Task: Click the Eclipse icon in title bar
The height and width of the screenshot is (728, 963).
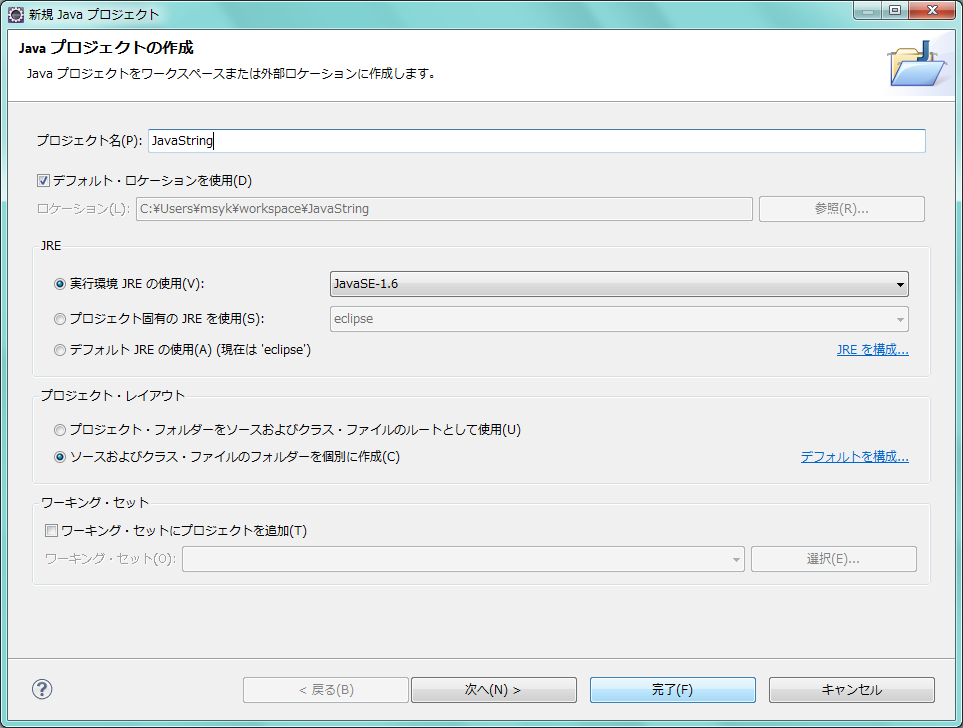Action: pyautogui.click(x=16, y=14)
